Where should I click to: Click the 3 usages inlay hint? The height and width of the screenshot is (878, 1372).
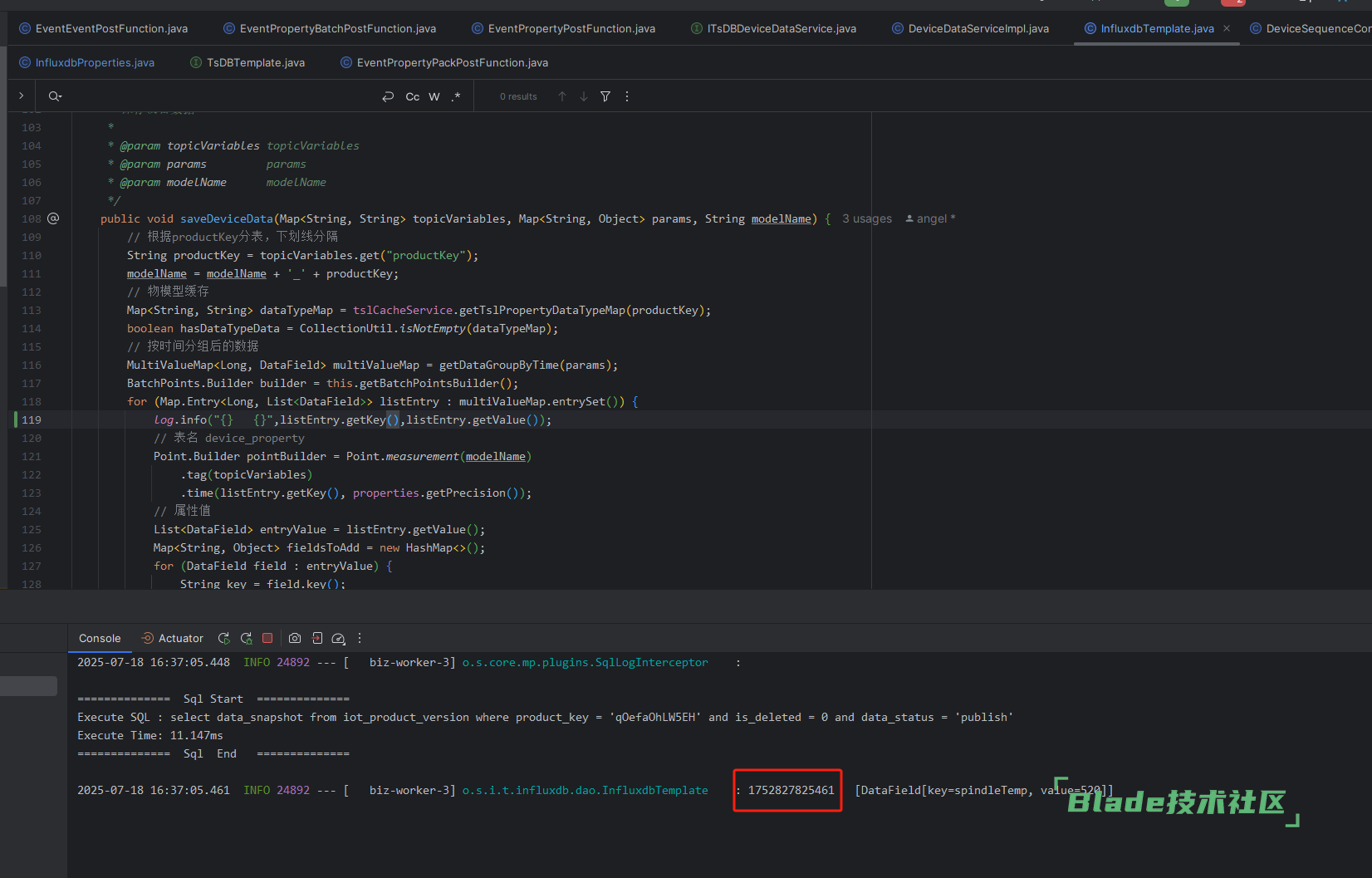coord(867,218)
